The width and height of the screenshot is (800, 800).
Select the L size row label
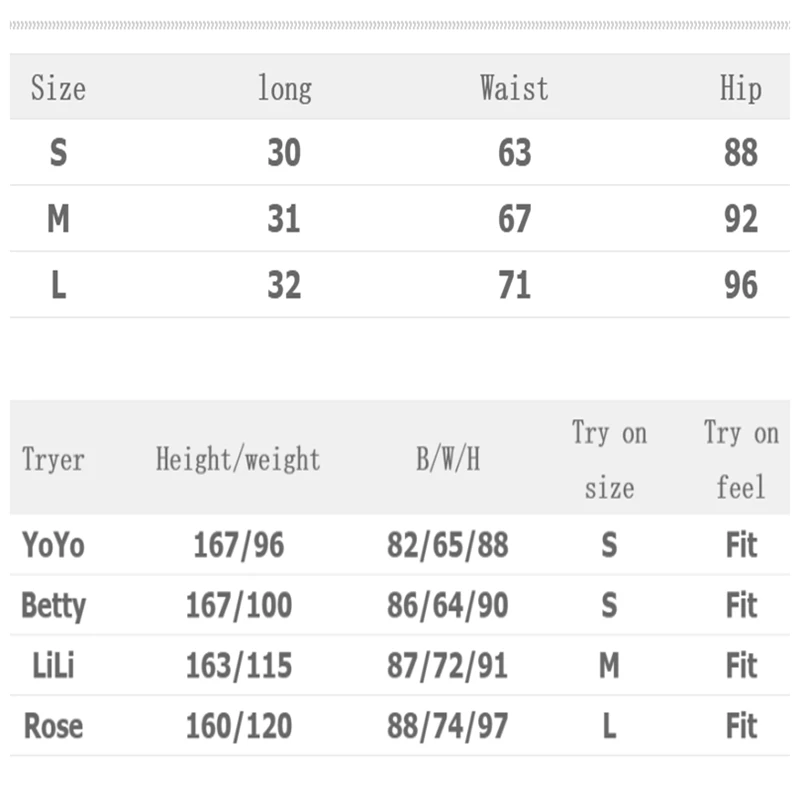point(58,286)
